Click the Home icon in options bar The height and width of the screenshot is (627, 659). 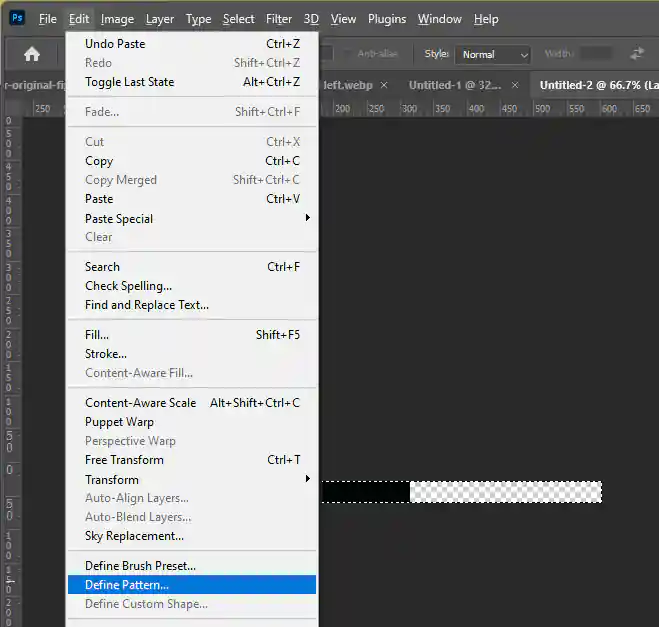pos(32,54)
